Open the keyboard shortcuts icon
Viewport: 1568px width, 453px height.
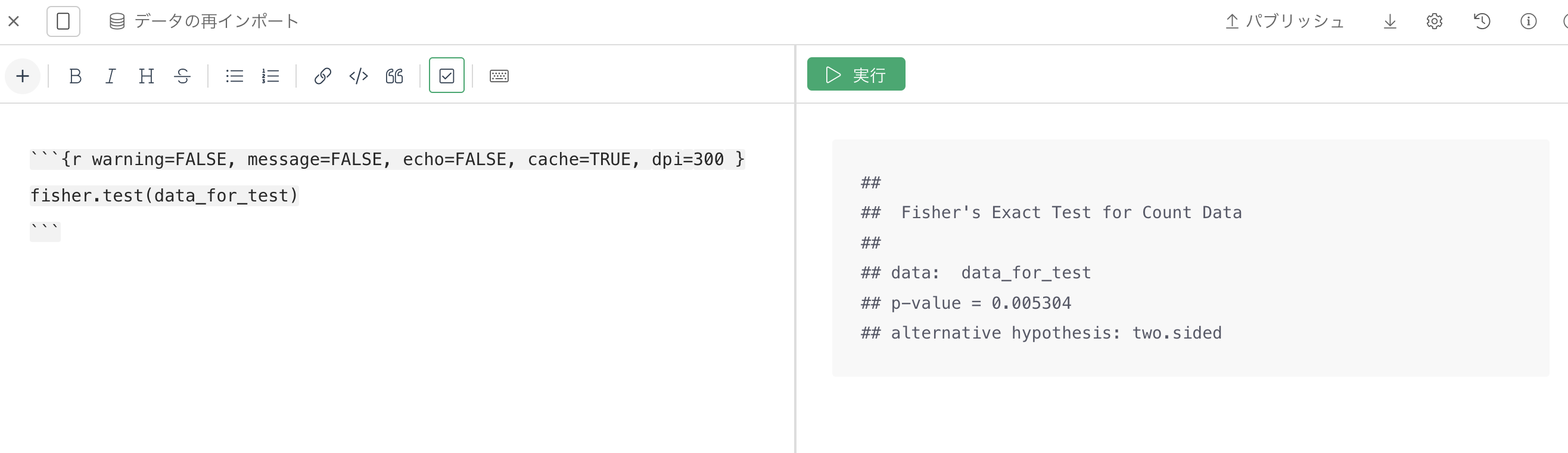coord(499,76)
